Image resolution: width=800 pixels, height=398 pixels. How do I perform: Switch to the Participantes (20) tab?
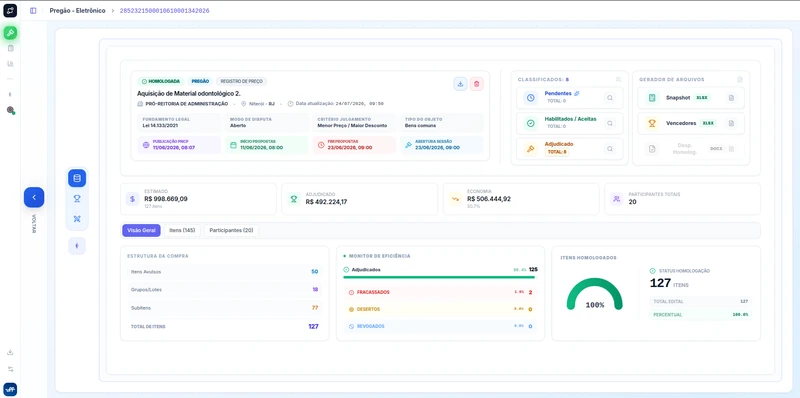tap(232, 231)
